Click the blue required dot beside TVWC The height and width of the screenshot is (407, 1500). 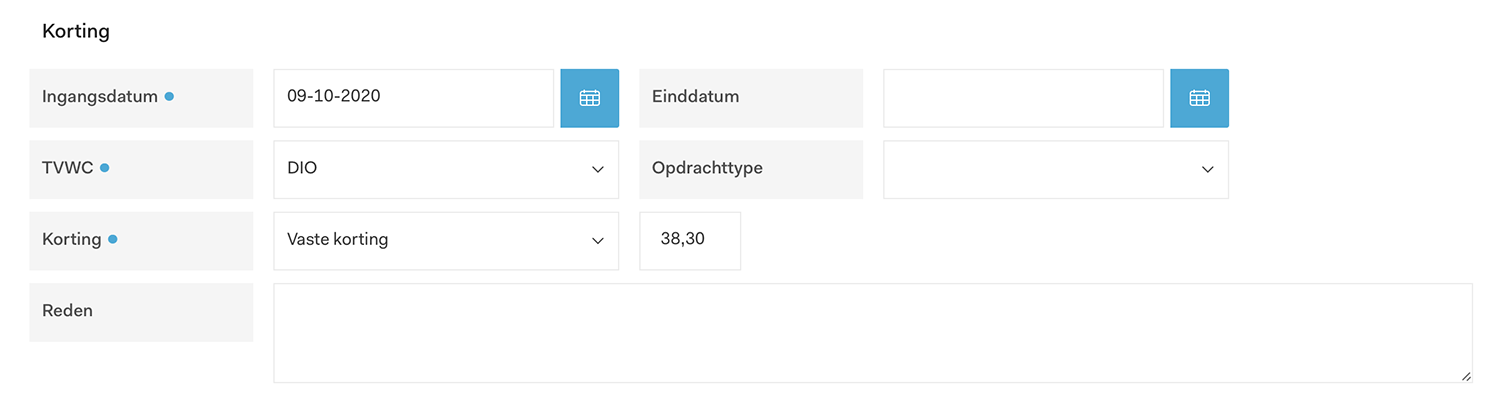pos(105,168)
